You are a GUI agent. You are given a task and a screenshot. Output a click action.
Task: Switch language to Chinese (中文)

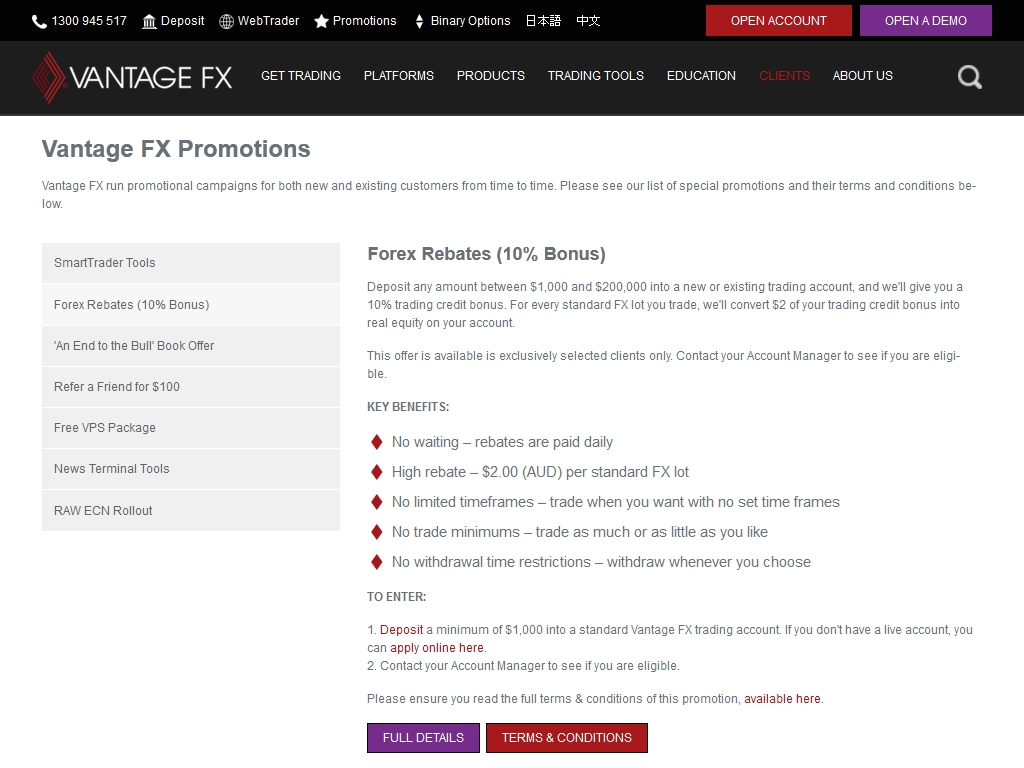coord(588,21)
